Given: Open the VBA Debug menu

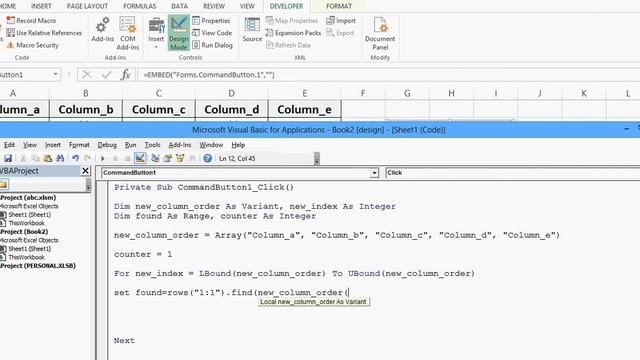Looking at the screenshot, I should [x=107, y=145].
